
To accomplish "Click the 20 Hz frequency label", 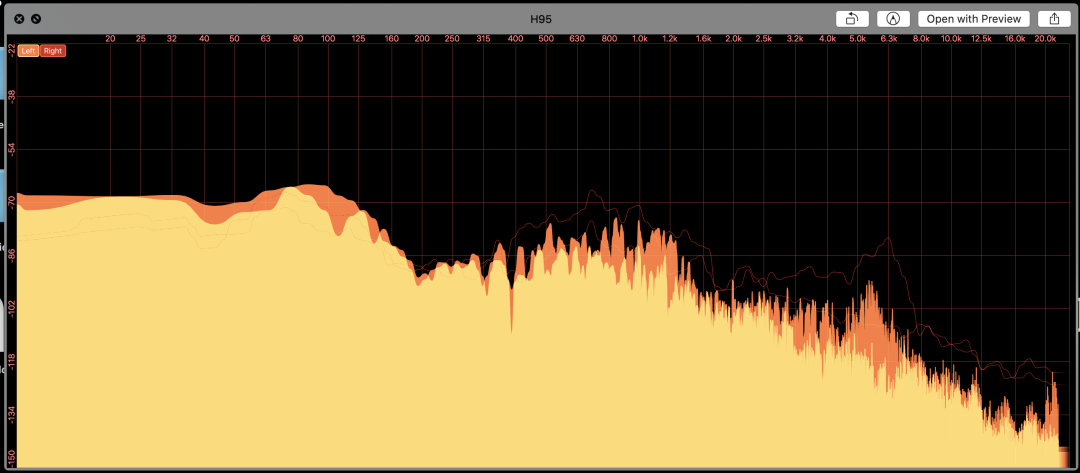I will tap(110, 38).
